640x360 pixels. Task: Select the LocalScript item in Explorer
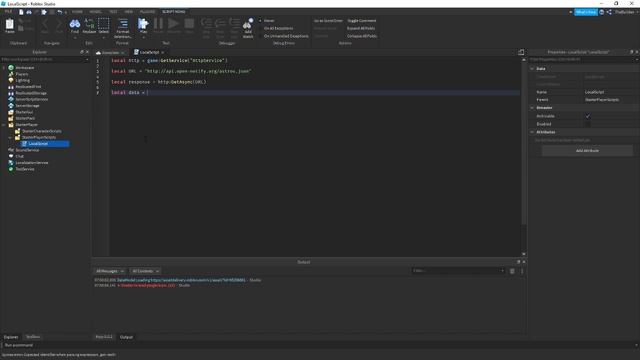point(38,144)
